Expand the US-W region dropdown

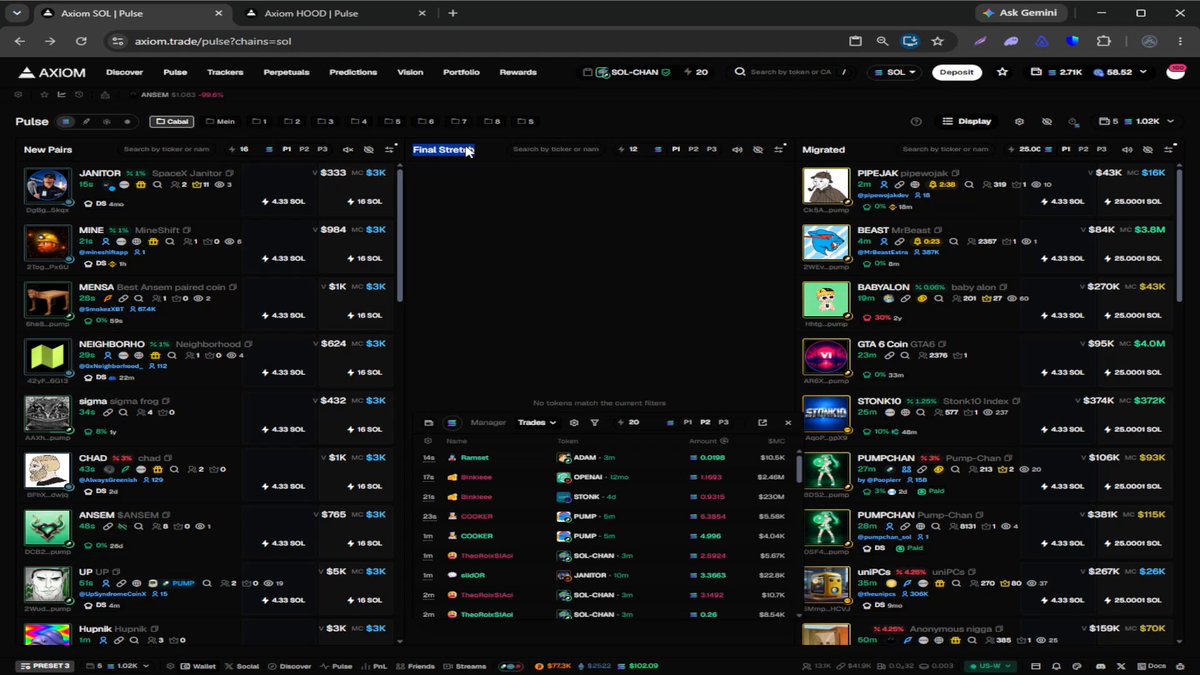[x=989, y=665]
